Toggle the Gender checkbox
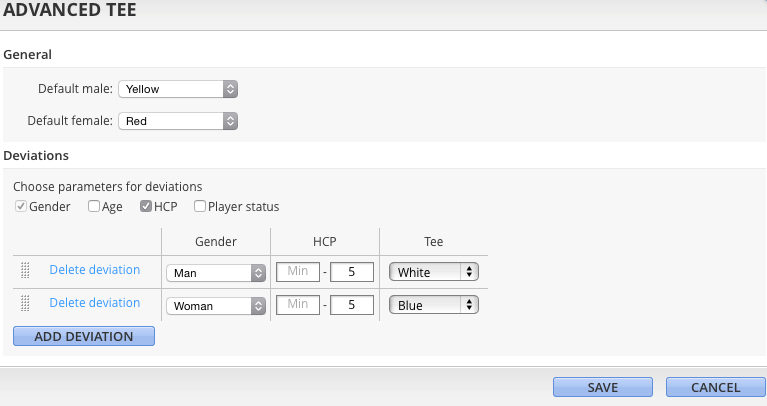This screenshot has width=767, height=406. 21,206
